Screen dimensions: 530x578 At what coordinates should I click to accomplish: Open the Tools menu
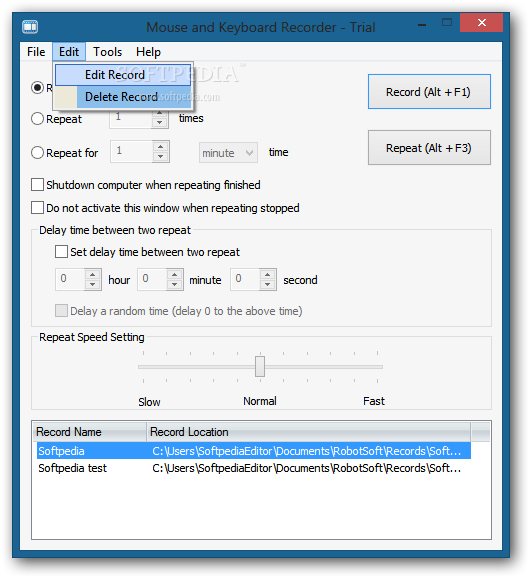pyautogui.click(x=107, y=52)
